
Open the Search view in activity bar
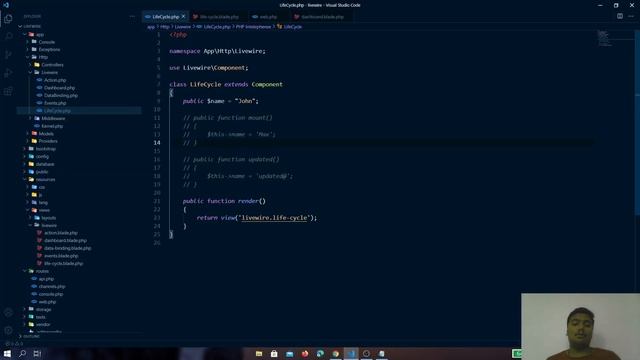8,36
